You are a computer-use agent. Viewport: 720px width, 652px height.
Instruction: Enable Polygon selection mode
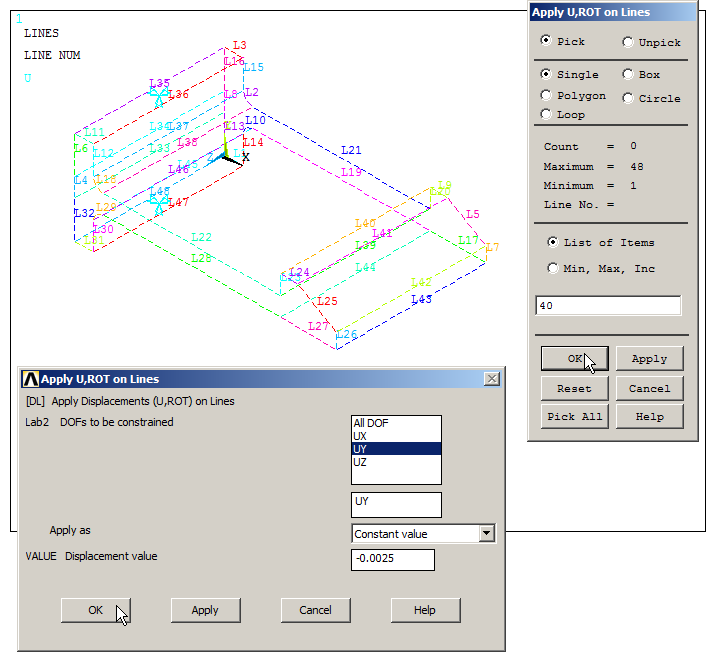click(546, 96)
